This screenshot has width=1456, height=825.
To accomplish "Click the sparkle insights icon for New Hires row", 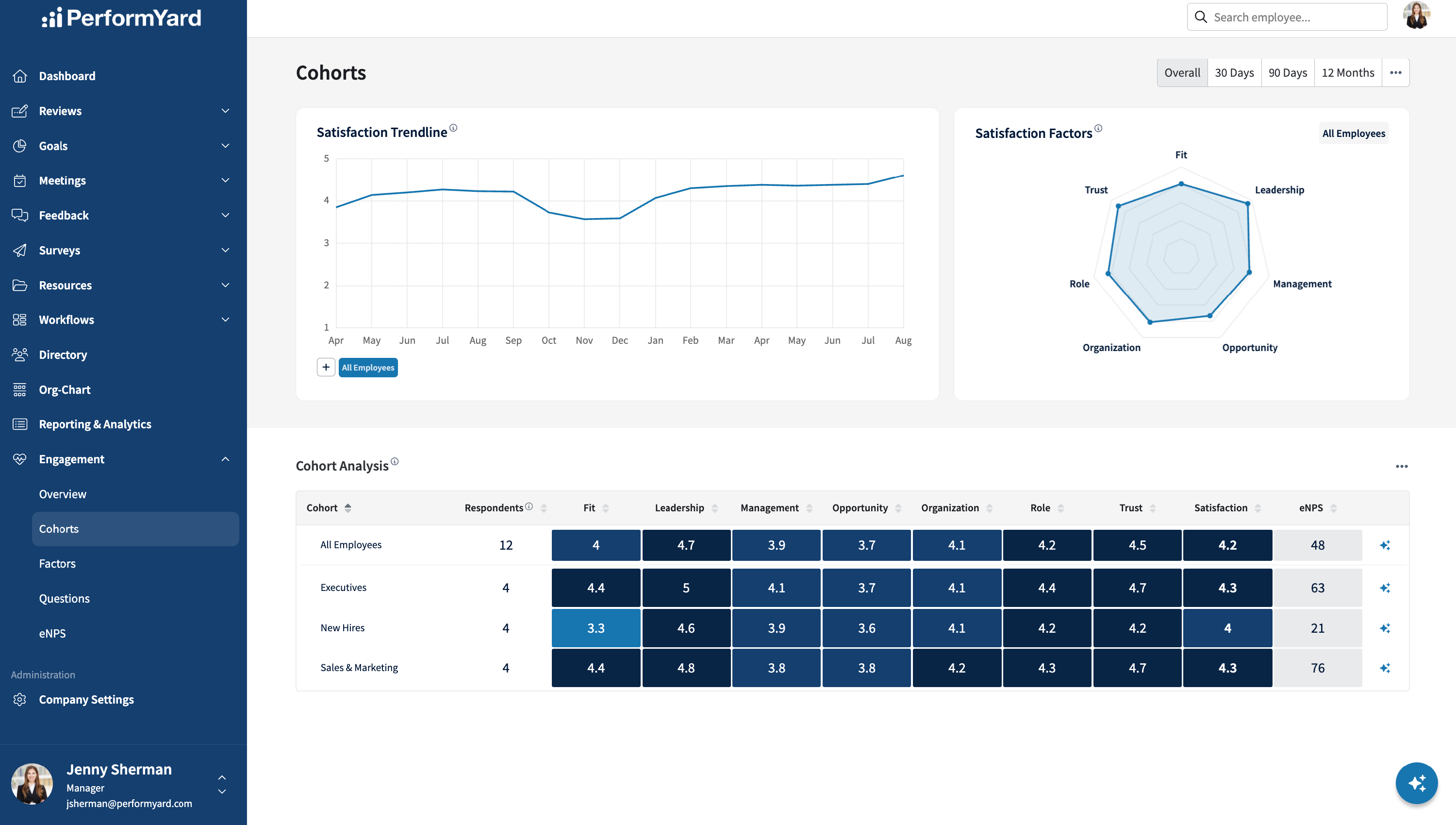I will 1385,628.
